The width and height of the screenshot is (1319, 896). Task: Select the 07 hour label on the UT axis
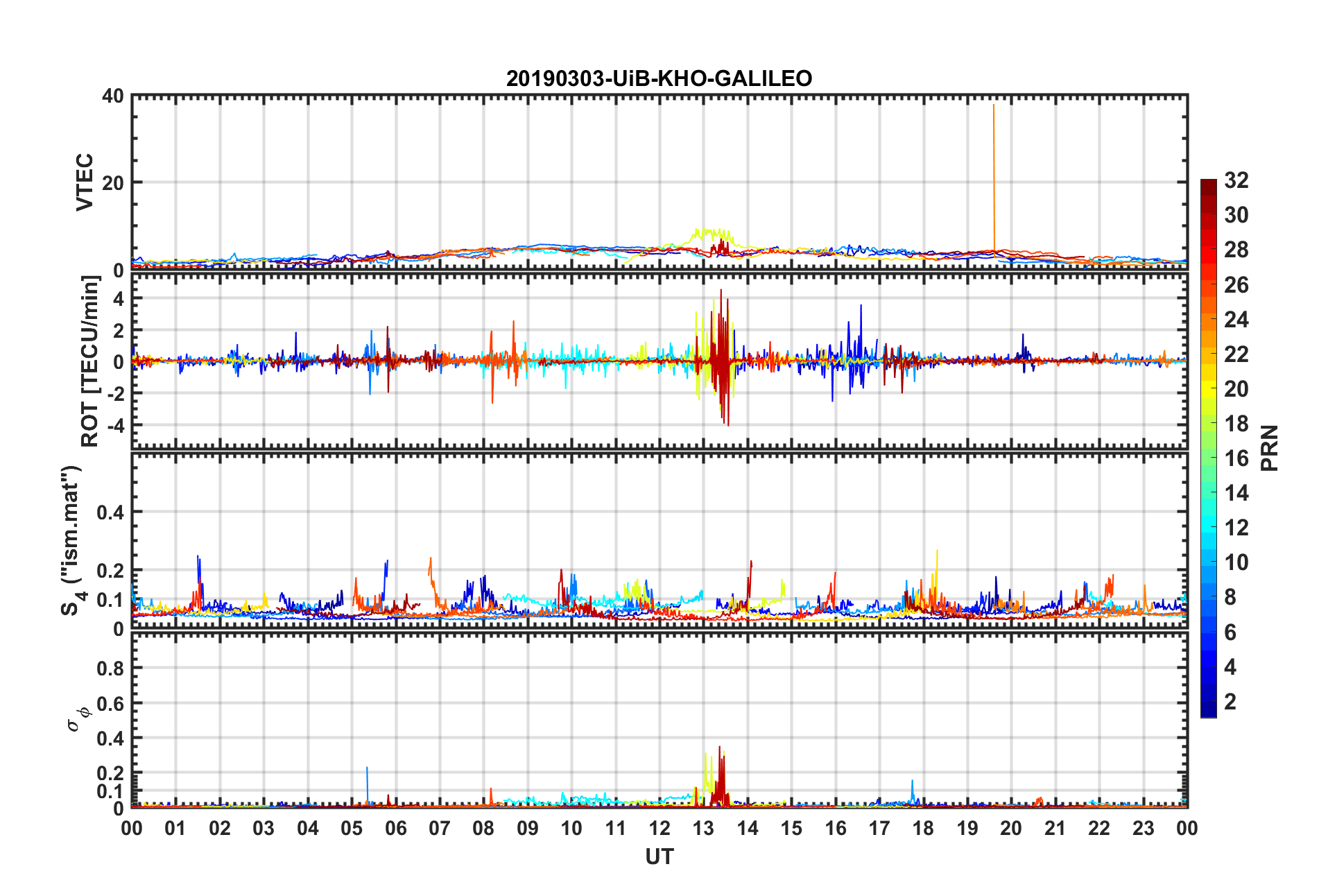pyautogui.click(x=440, y=828)
